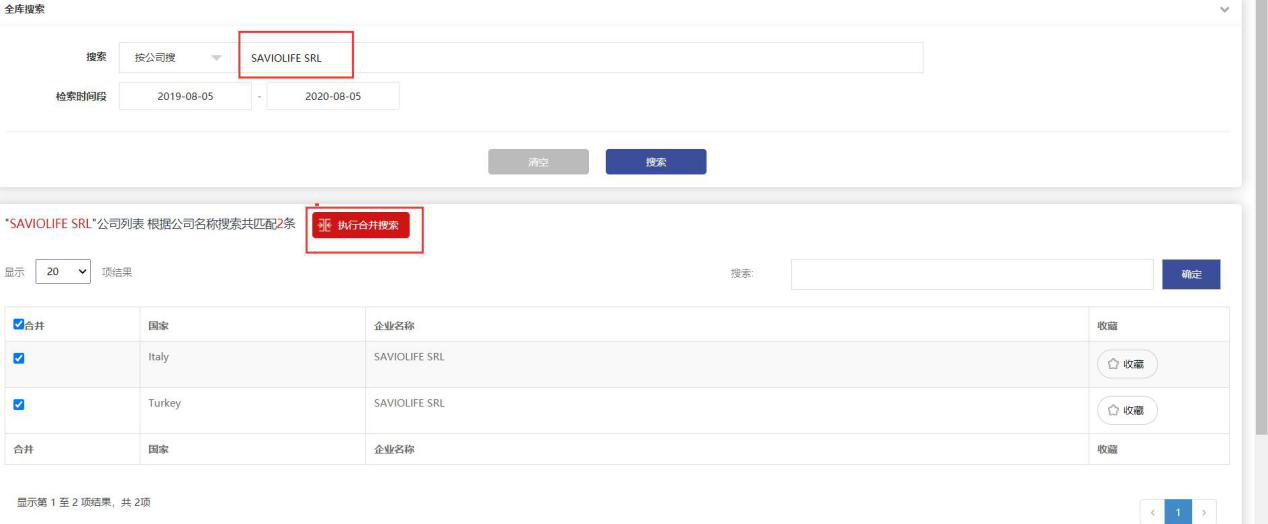This screenshot has width=1268, height=524.
Task: Click star icon in Turkey row 收藏
Action: tap(1113, 410)
